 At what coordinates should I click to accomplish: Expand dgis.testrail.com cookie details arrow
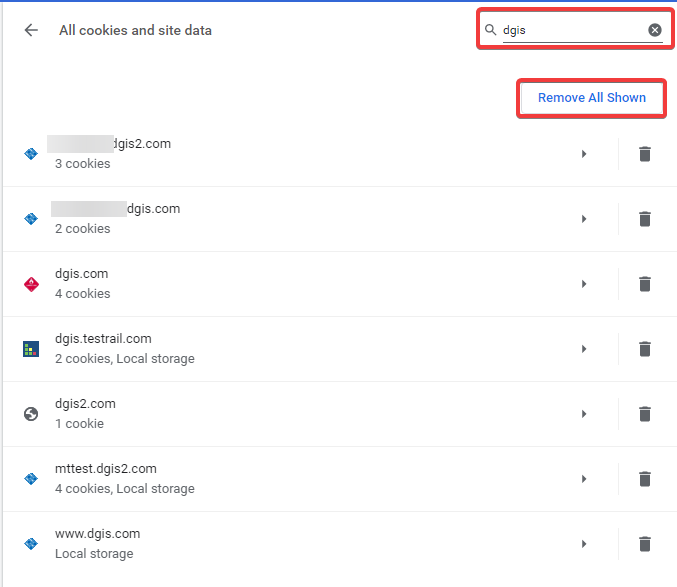coord(584,349)
